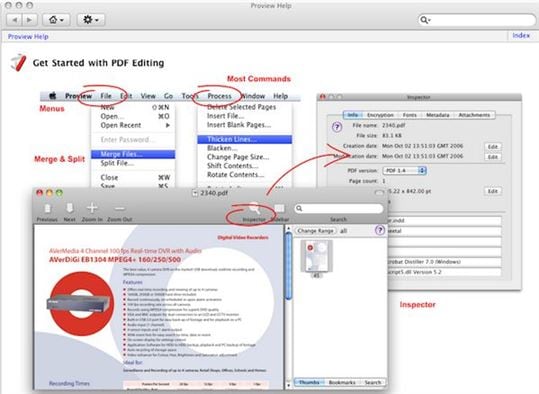Select Change Page Size... in the Process menu
The width and height of the screenshot is (539, 394).
point(245,157)
